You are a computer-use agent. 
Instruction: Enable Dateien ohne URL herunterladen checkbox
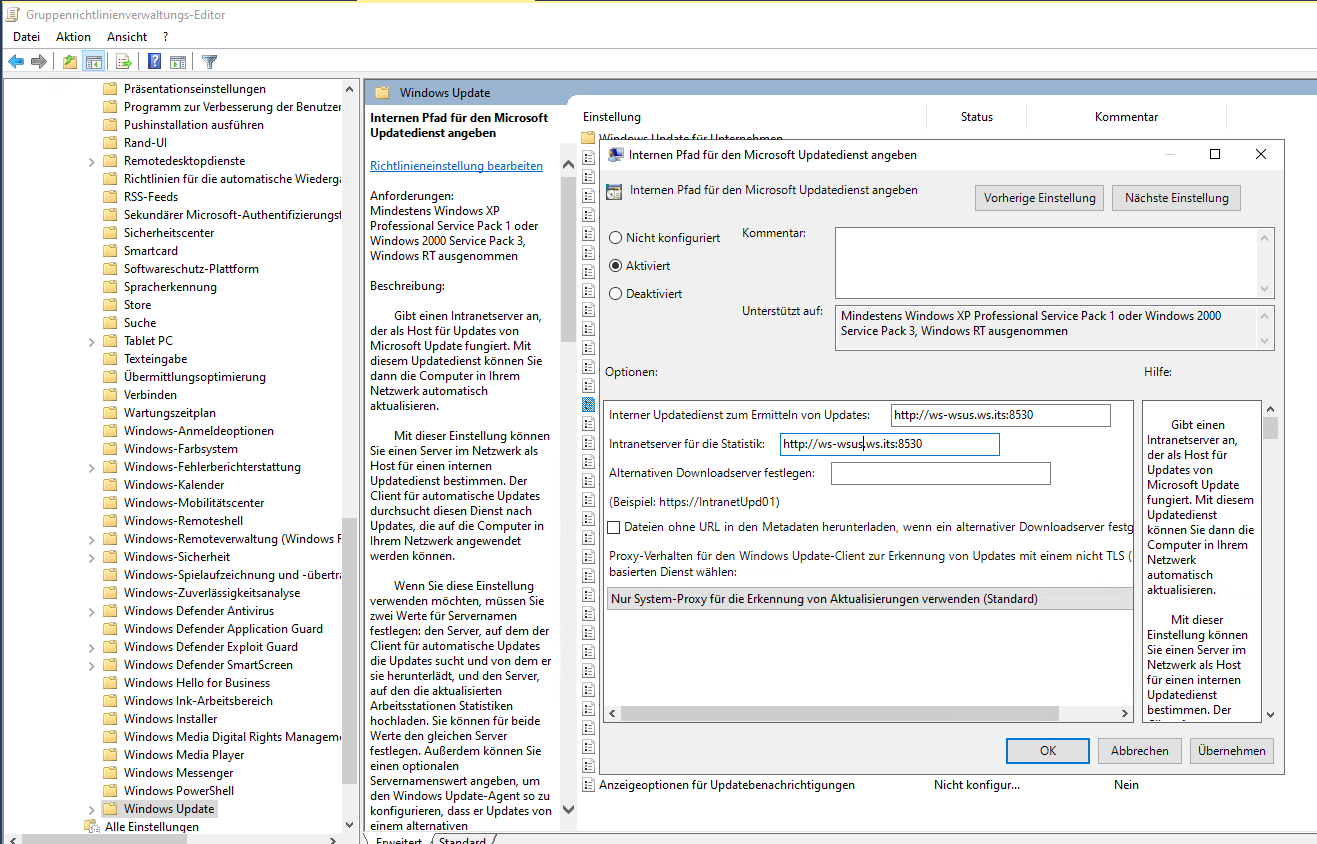pos(615,526)
